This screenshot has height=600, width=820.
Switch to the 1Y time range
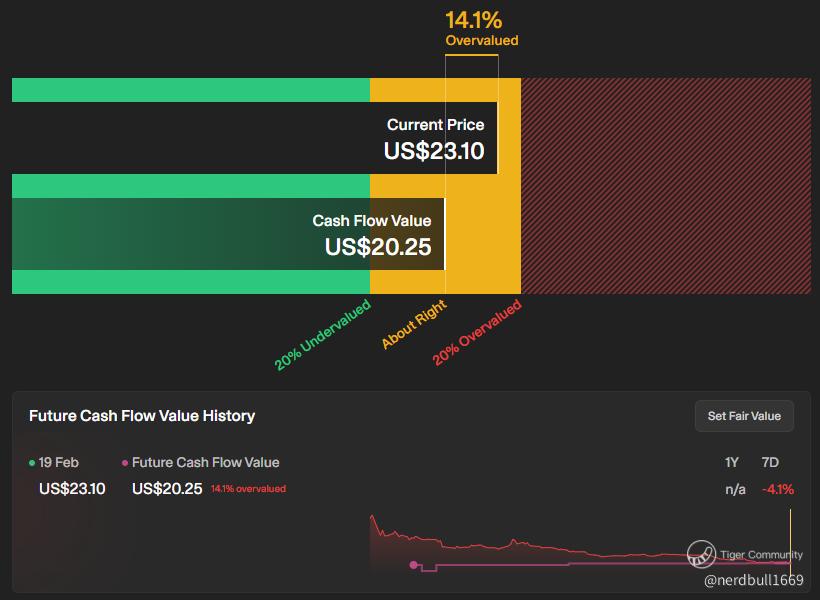[x=733, y=462]
